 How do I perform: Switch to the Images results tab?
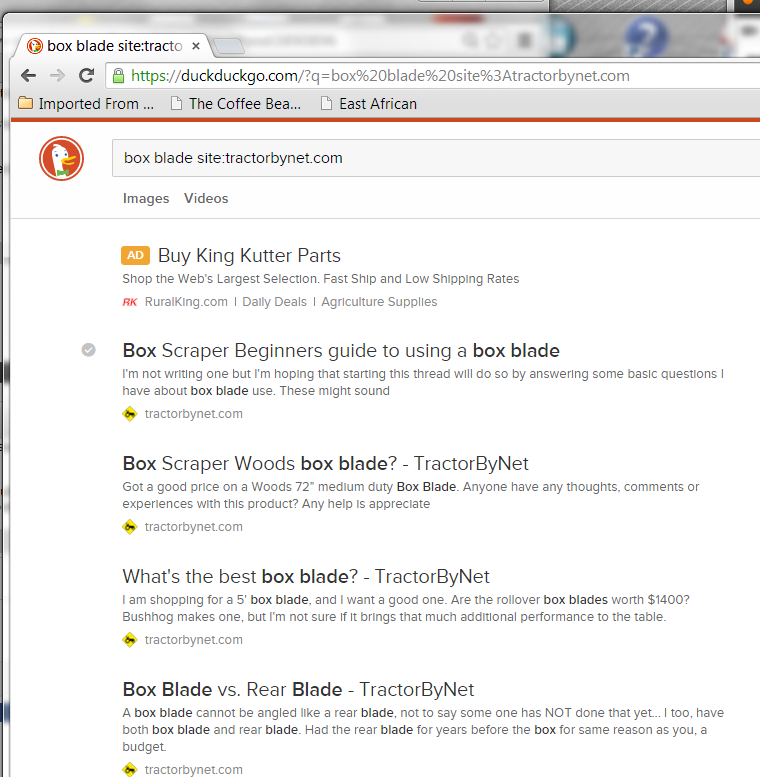(x=146, y=198)
